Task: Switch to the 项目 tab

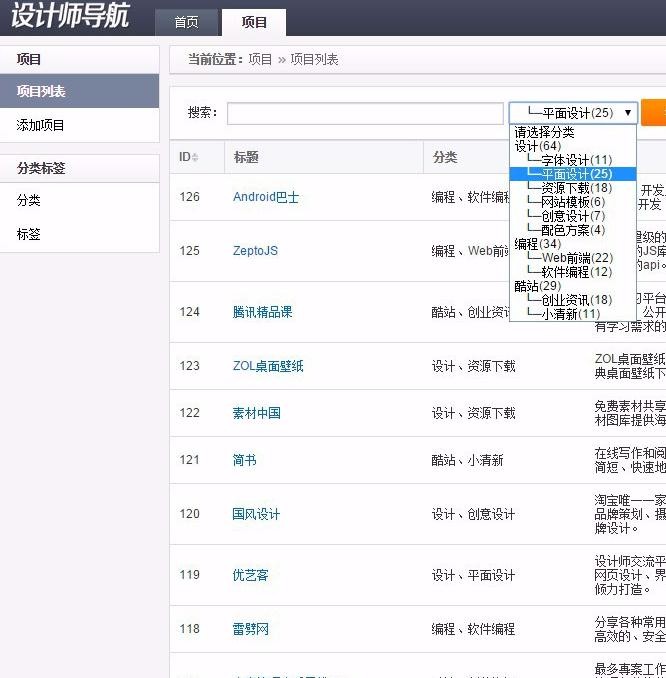Action: point(254,22)
